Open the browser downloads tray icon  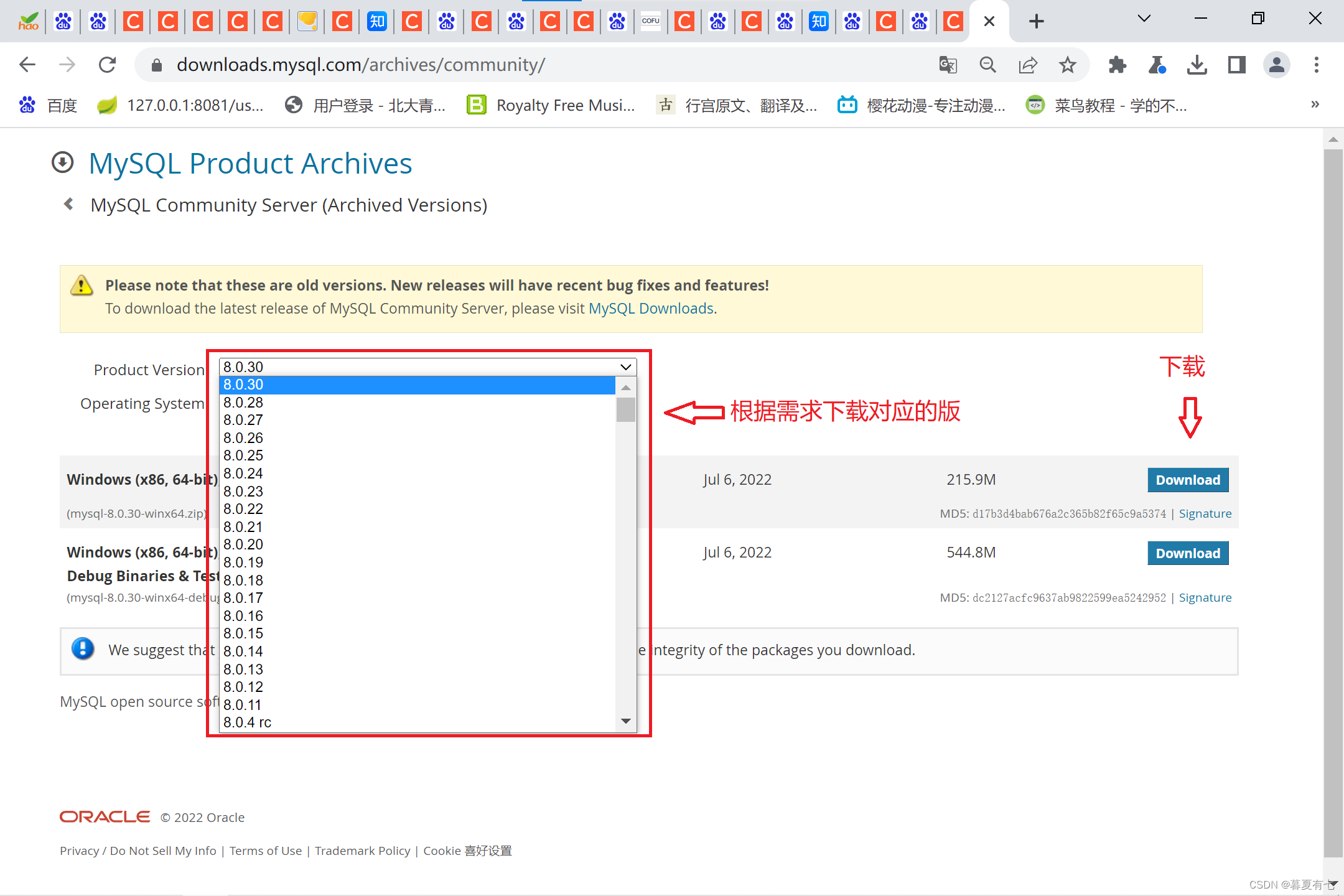(1197, 65)
